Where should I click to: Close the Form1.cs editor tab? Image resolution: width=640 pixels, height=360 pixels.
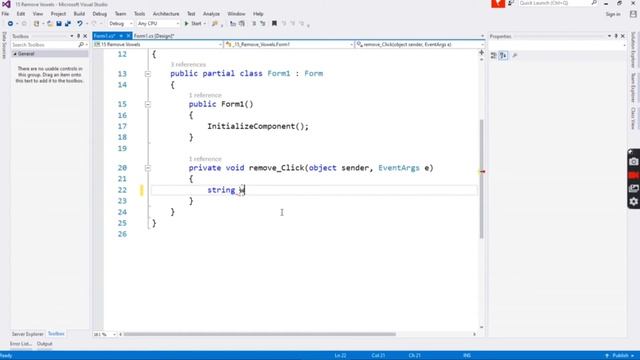(128, 36)
